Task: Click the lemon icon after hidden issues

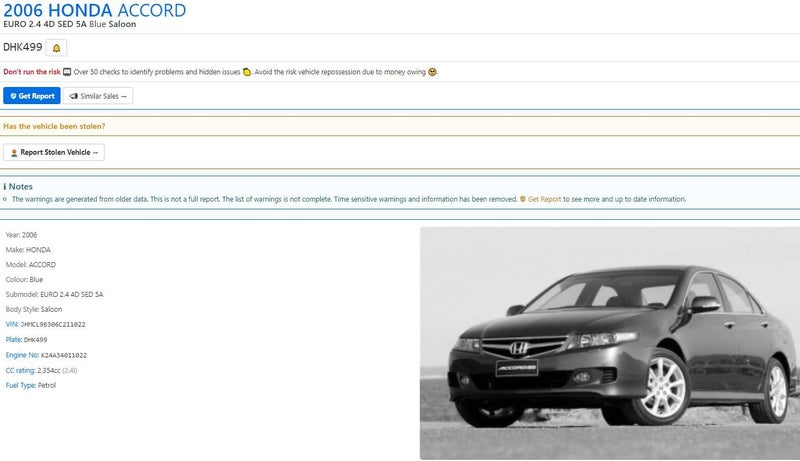Action: pos(246,72)
